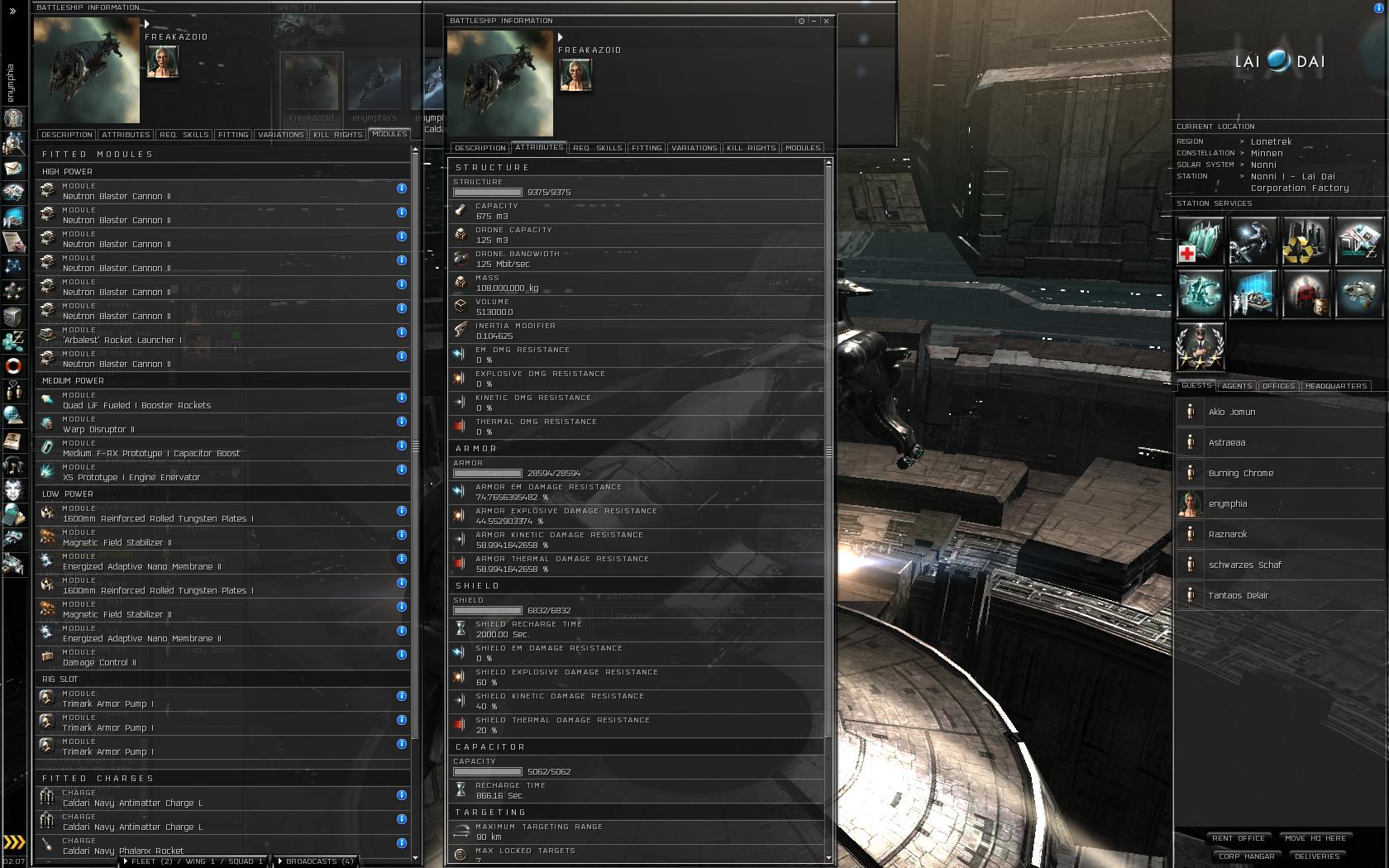Select Req. Skills tab in front window
Screen dimensions: 1389x868
(x=598, y=148)
